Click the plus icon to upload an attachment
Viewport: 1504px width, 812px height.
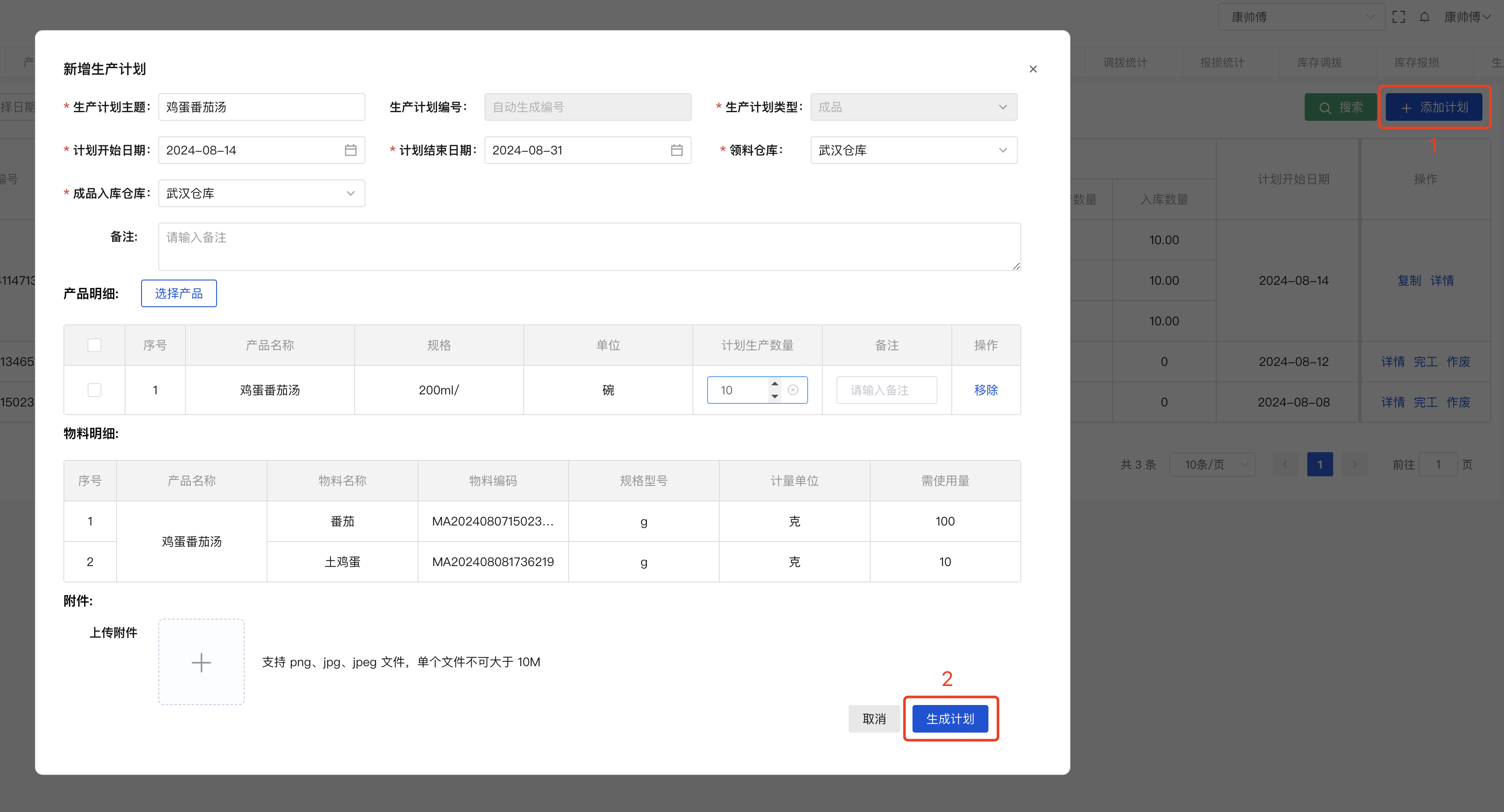[x=201, y=662]
